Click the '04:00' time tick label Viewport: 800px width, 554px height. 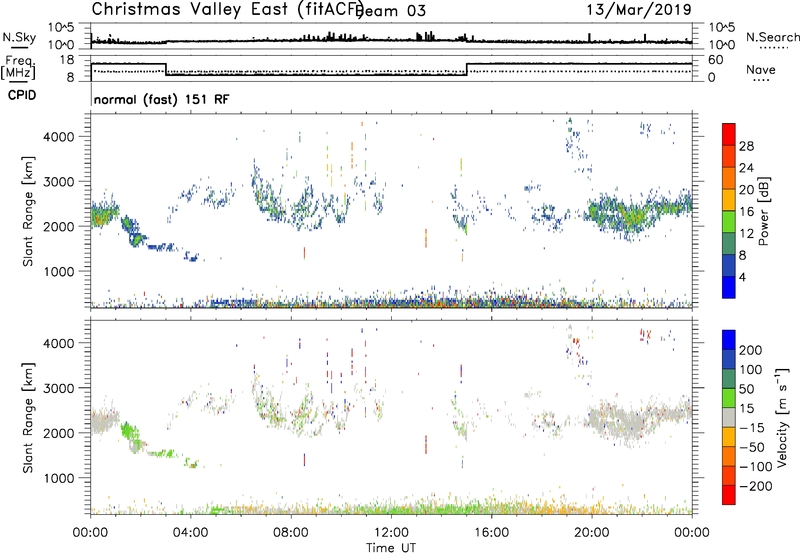[x=191, y=533]
